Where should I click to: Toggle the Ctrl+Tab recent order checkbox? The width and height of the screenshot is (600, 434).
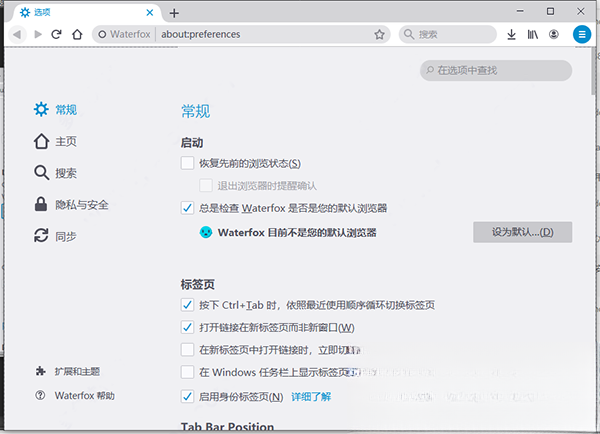click(187, 305)
